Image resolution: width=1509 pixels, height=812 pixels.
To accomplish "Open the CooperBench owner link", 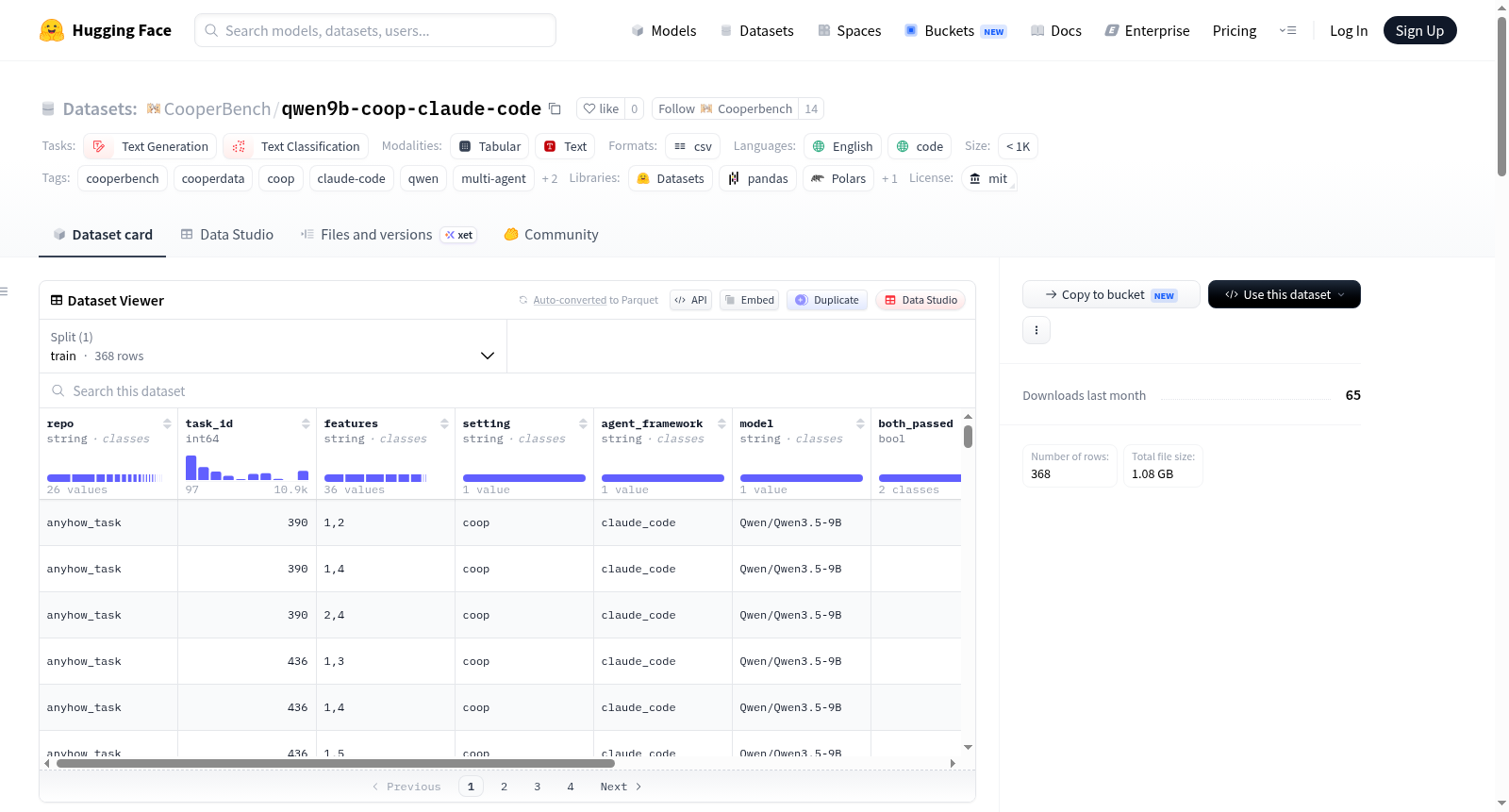I will coord(217,108).
